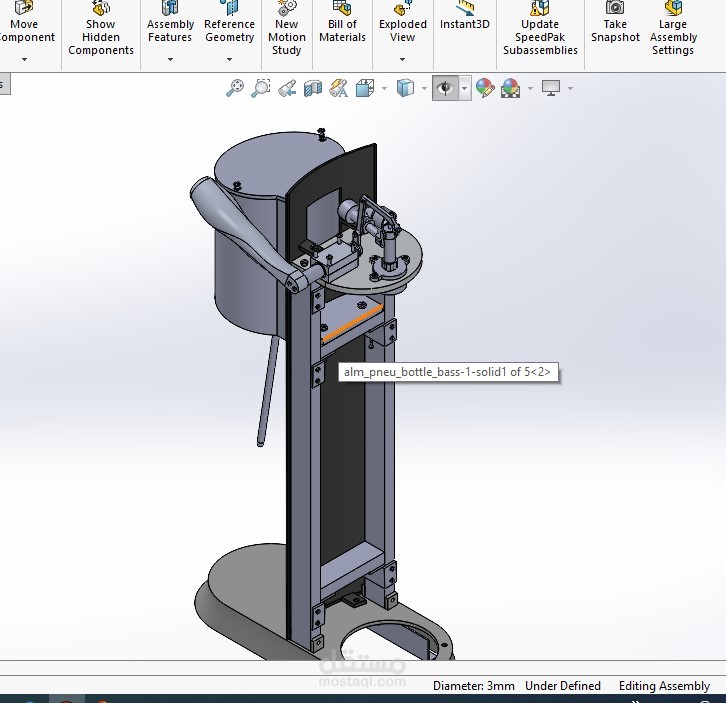
Task: Select Zoom to Area magnifier
Action: tap(261, 88)
